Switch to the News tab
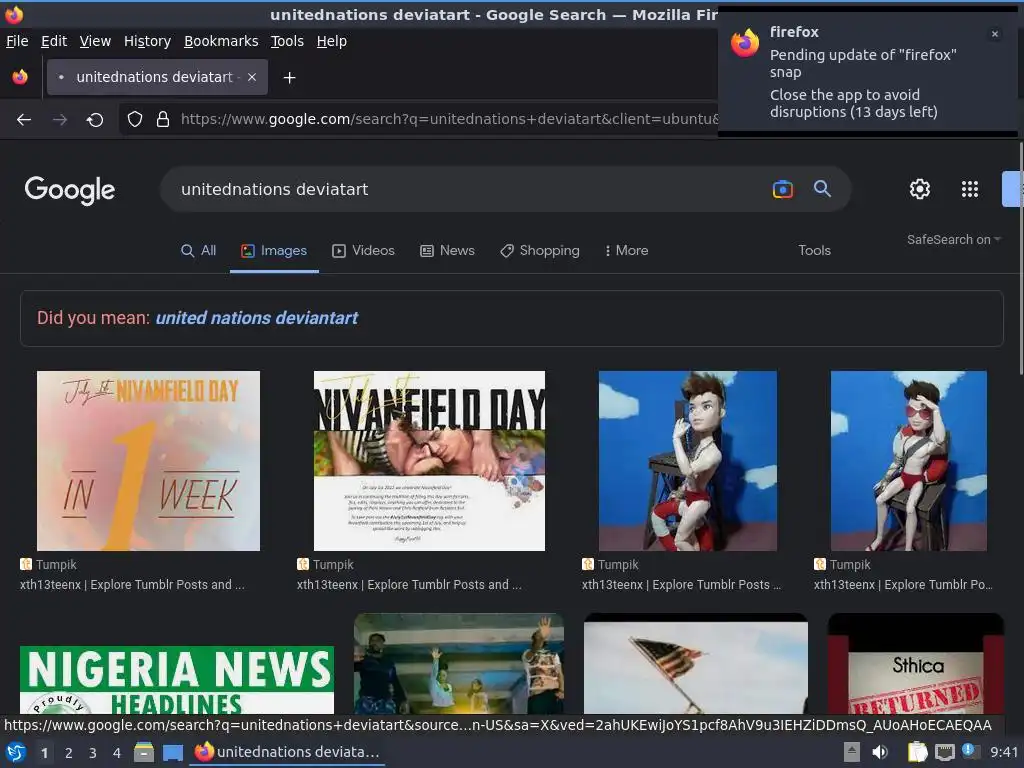The width and height of the screenshot is (1024, 768). (x=447, y=251)
